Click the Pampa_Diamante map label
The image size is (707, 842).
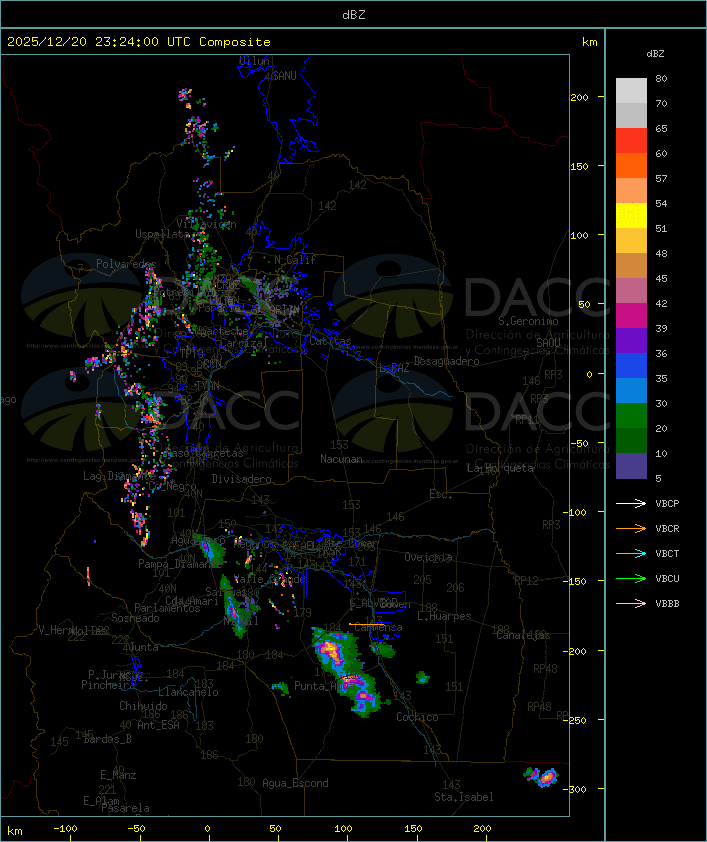pos(180,564)
